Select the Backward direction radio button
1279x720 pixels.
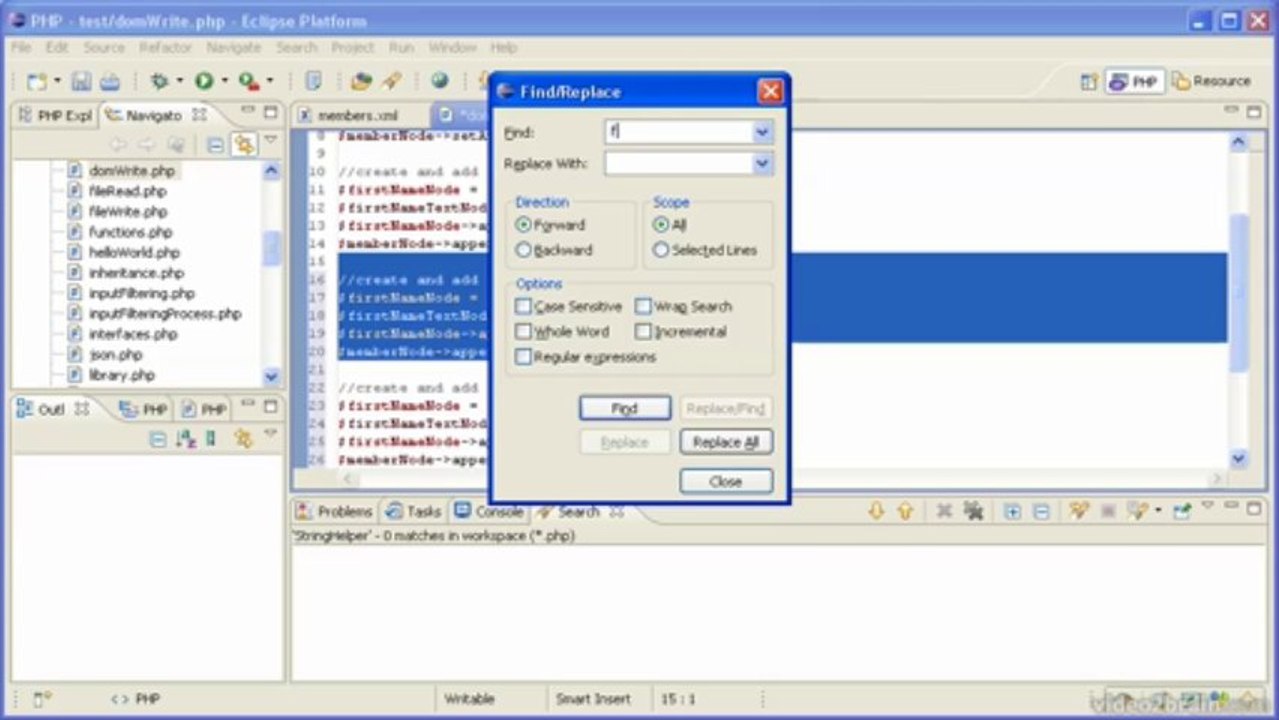click(x=523, y=250)
